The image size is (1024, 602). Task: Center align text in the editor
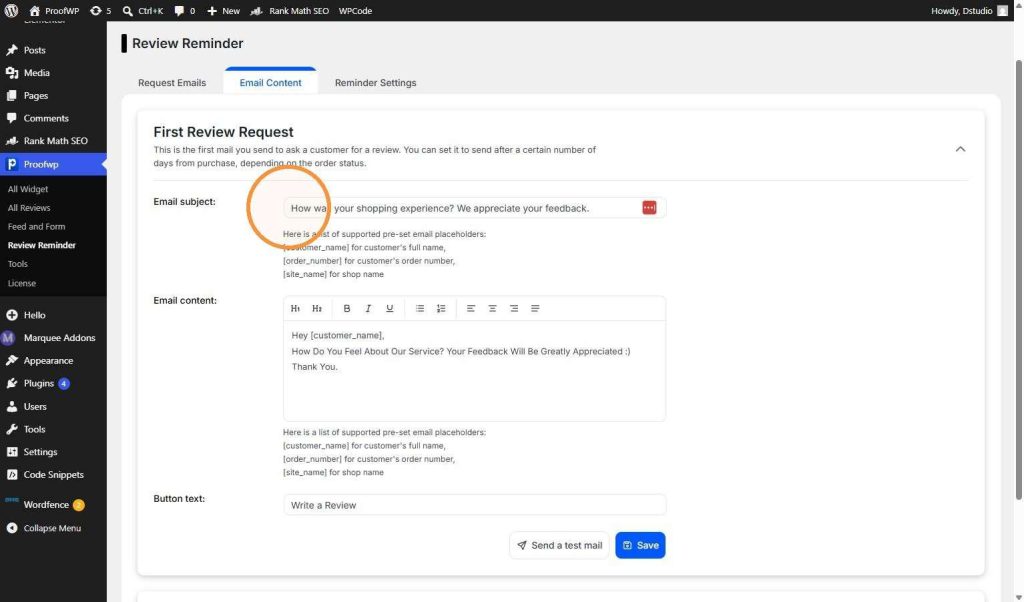tap(492, 308)
